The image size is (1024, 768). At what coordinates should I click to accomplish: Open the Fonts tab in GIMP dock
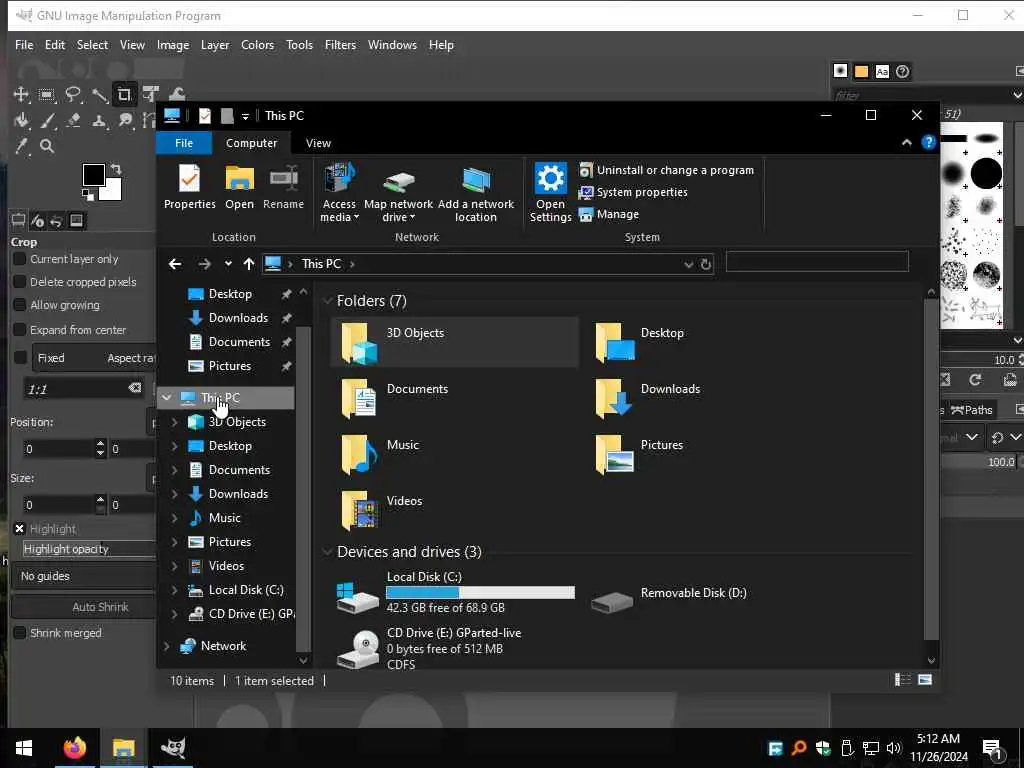pos(882,71)
